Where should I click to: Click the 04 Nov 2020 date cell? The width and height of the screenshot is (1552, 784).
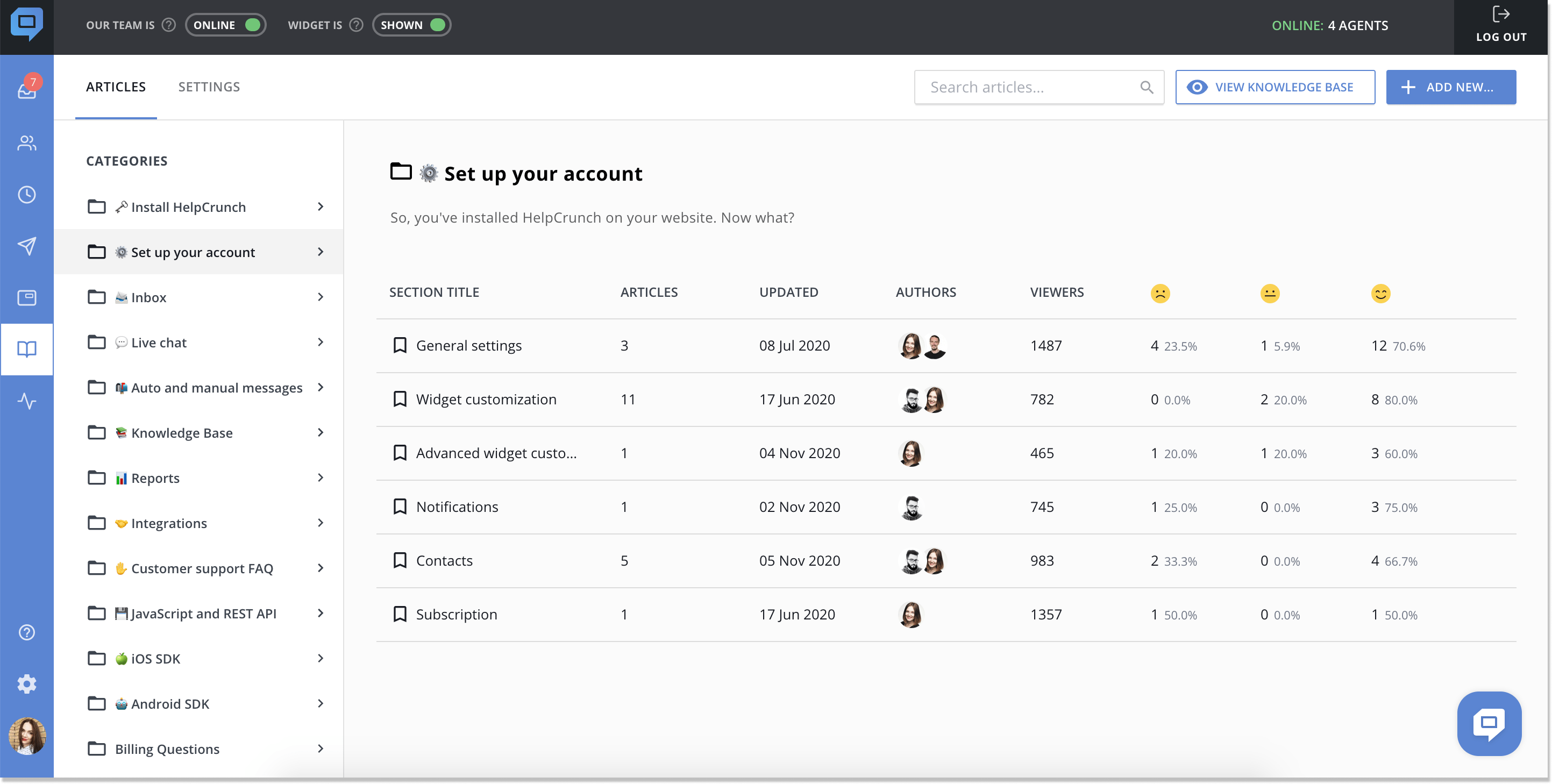[799, 453]
